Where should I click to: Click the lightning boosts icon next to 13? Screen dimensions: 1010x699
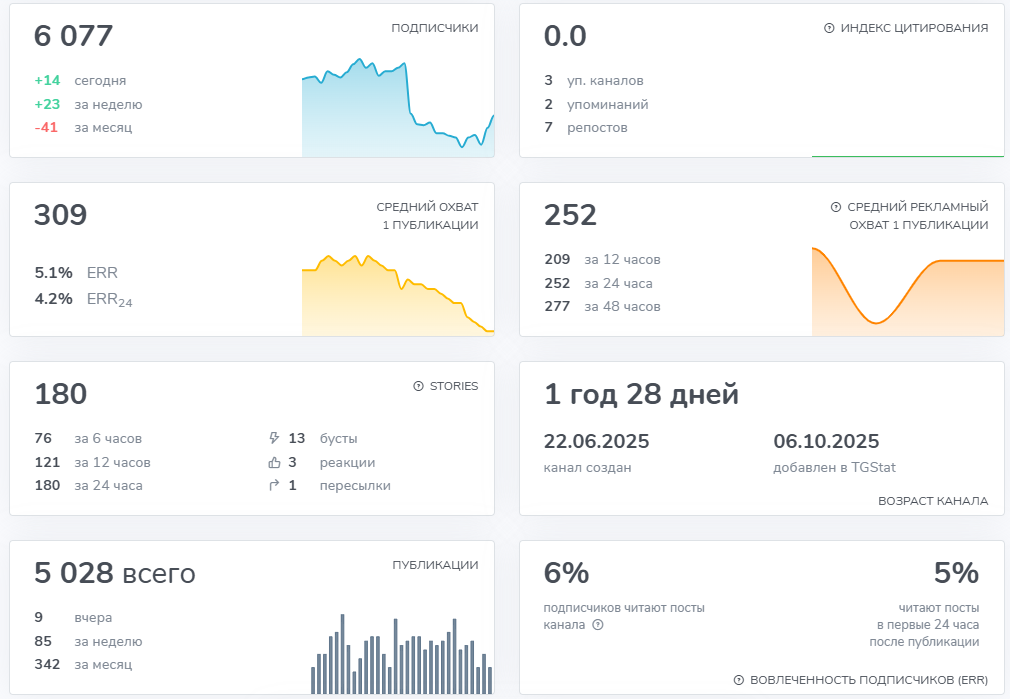click(x=274, y=439)
